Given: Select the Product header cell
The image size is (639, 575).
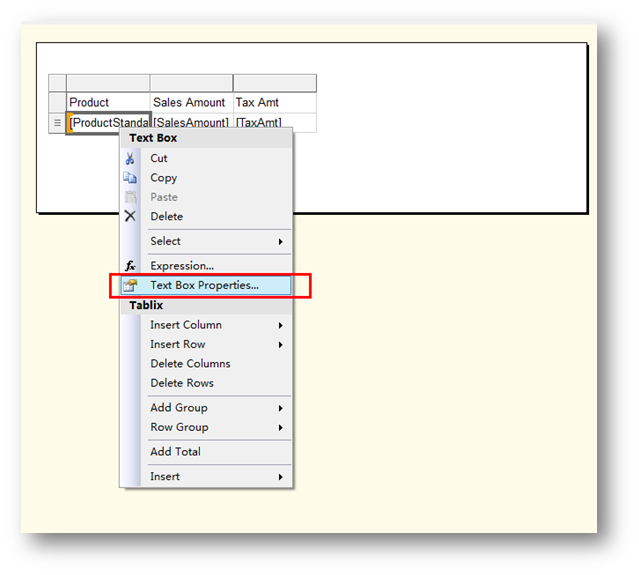Looking at the screenshot, I should pyautogui.click(x=108, y=102).
